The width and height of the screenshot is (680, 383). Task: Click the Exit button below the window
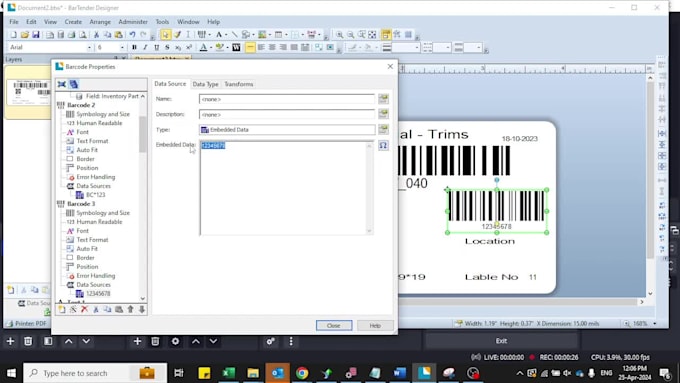501,341
